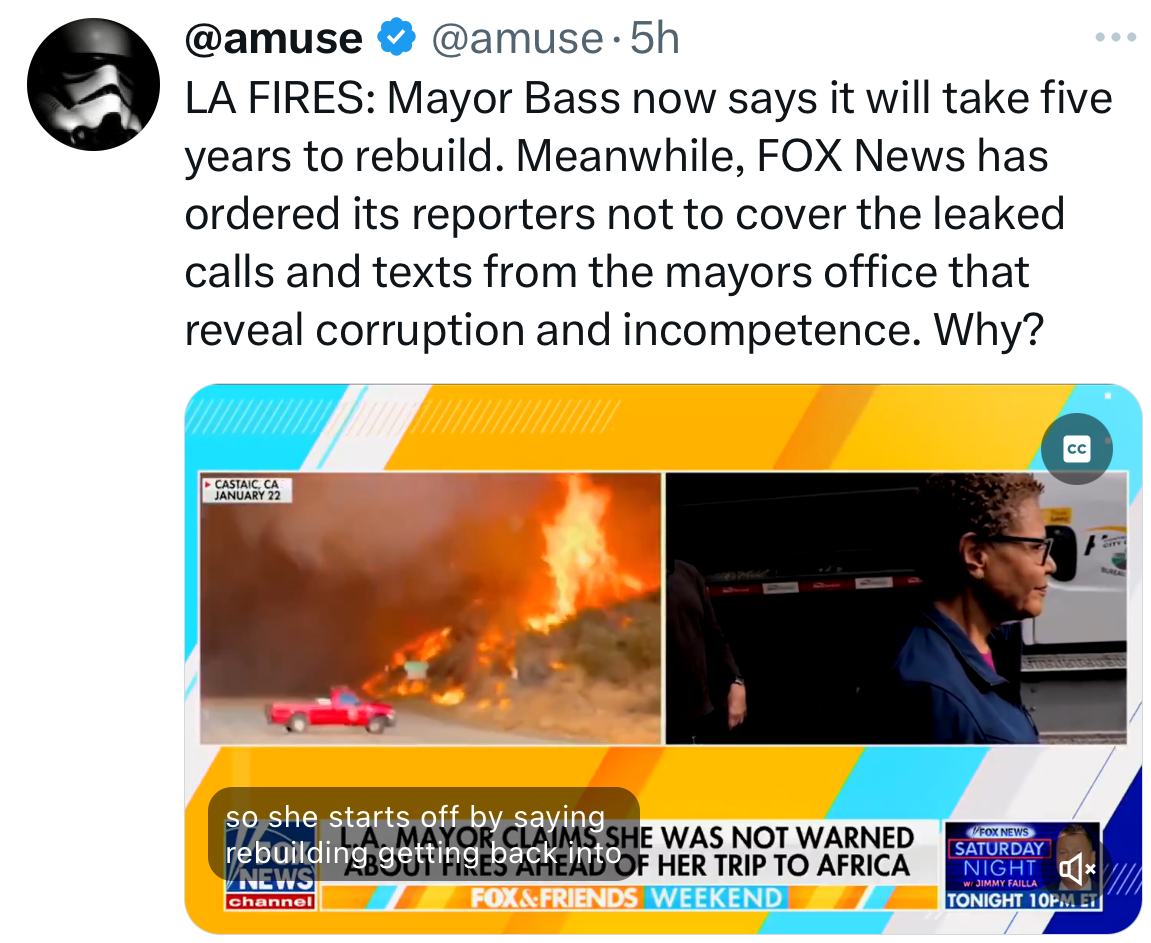Open the 5h timestamp link
The height and width of the screenshot is (943, 1151).
655,38
